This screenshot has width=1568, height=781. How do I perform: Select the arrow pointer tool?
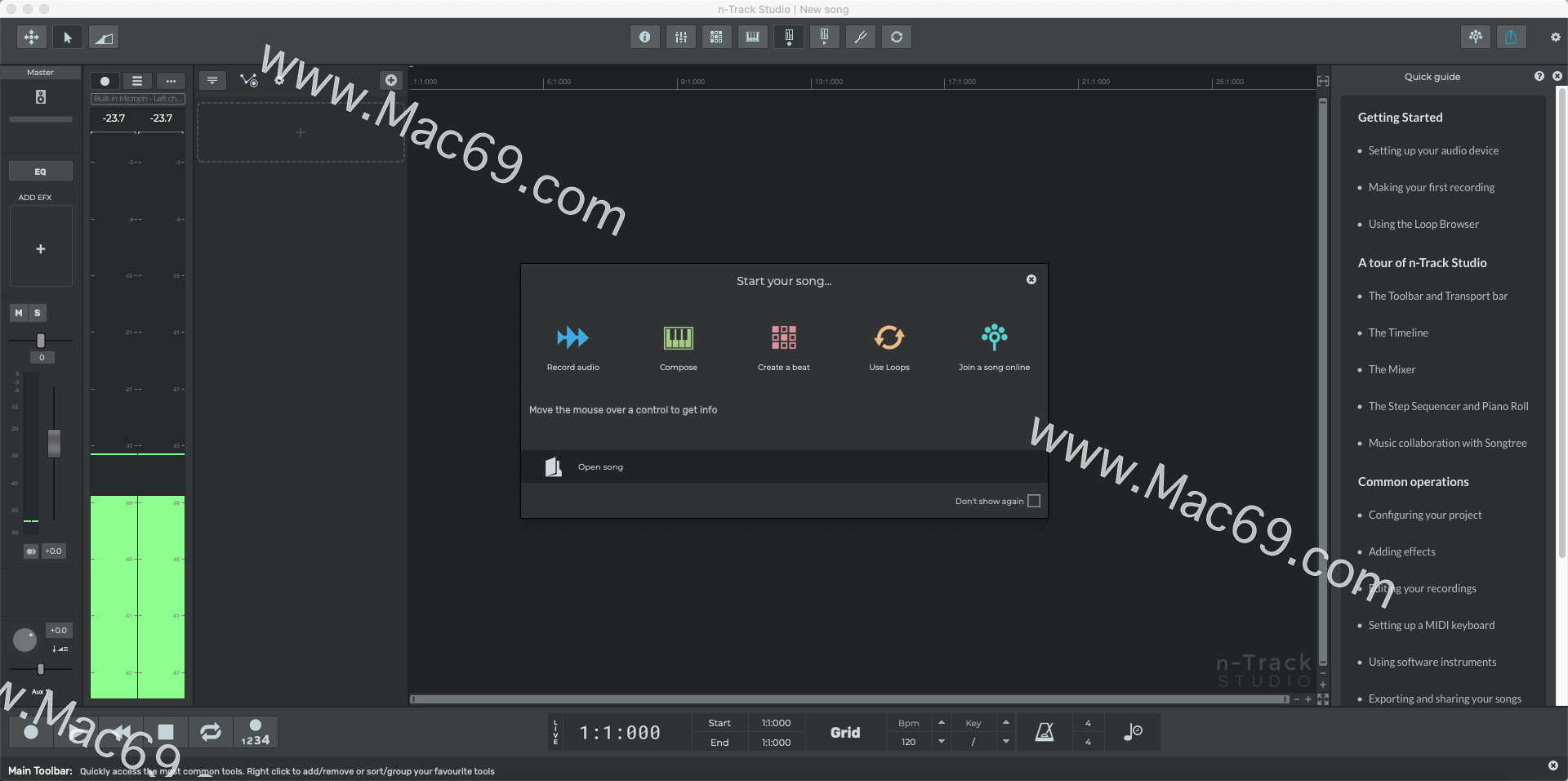68,37
